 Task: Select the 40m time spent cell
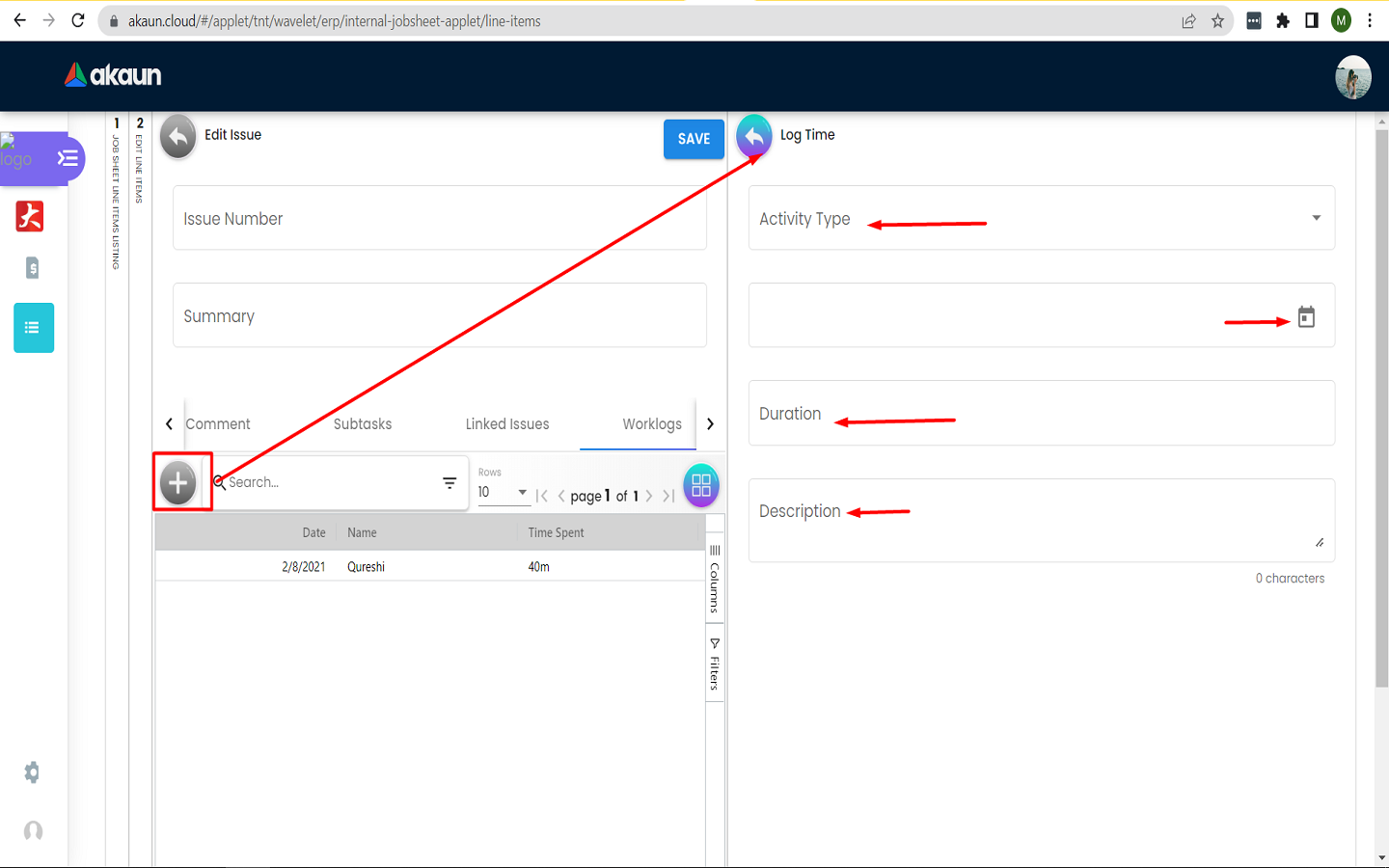click(x=538, y=567)
